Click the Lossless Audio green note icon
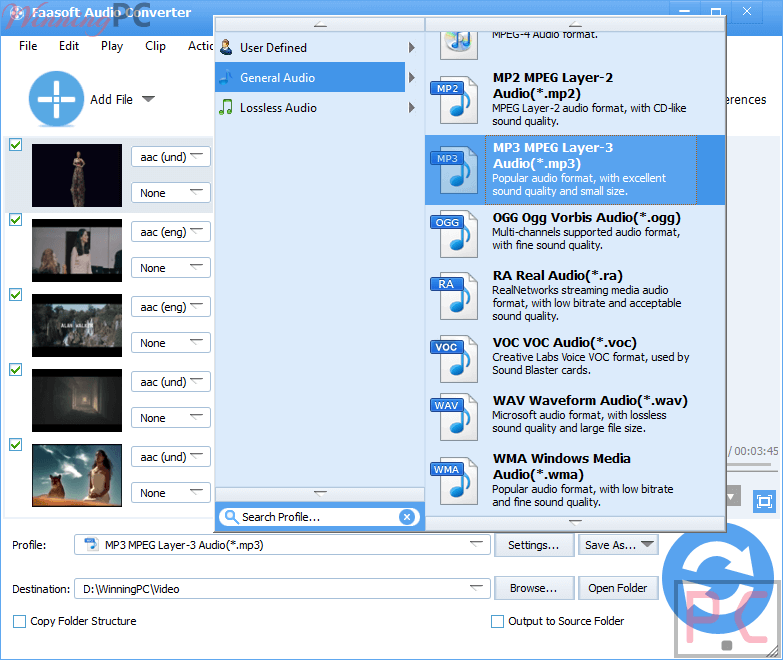 tap(226, 107)
